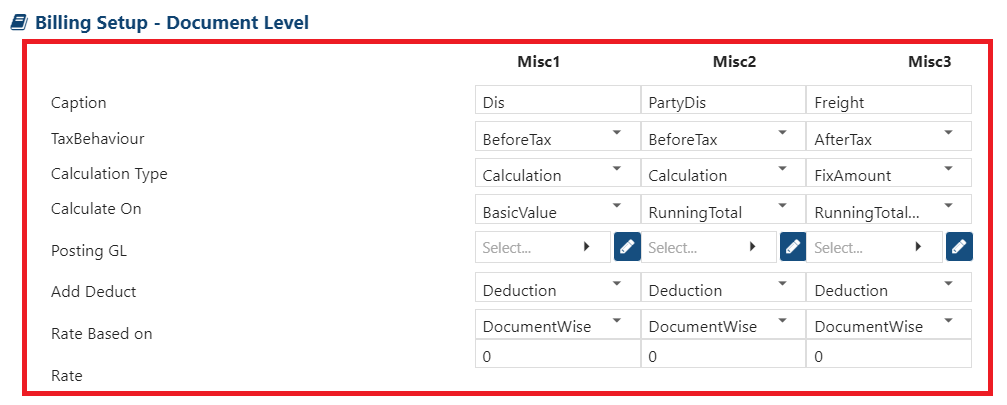Image resolution: width=1007 pixels, height=405 pixels.
Task: Open the Misc3 Posting GL Select picker
Action: point(875,246)
